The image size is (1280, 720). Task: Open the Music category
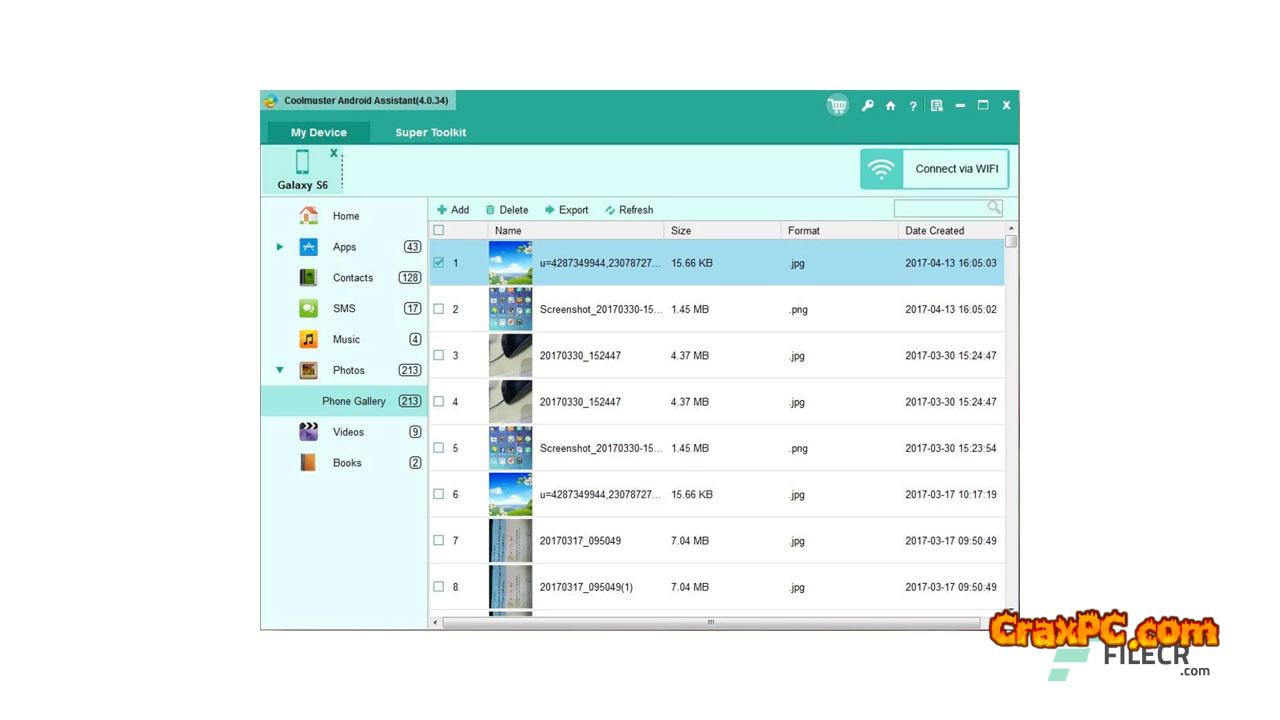[x=346, y=340]
